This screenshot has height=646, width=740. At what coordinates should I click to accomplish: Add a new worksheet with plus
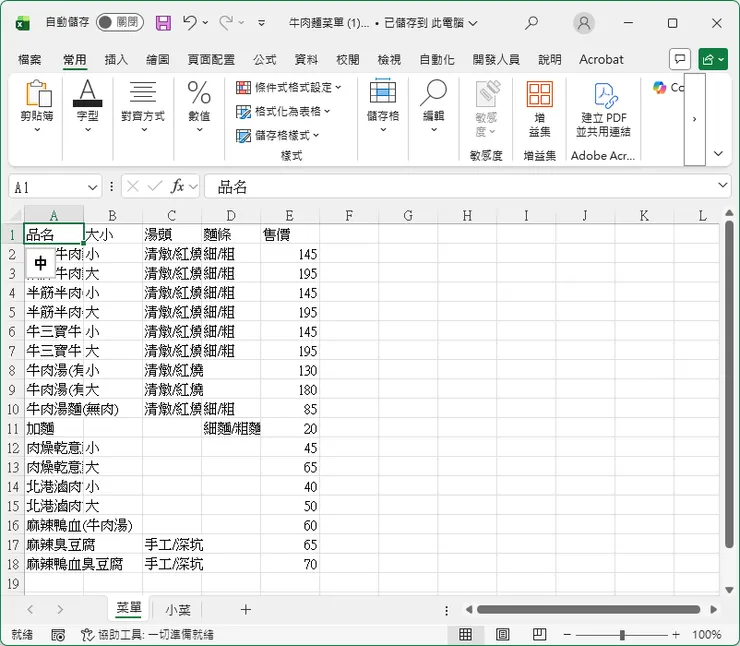[x=245, y=609]
